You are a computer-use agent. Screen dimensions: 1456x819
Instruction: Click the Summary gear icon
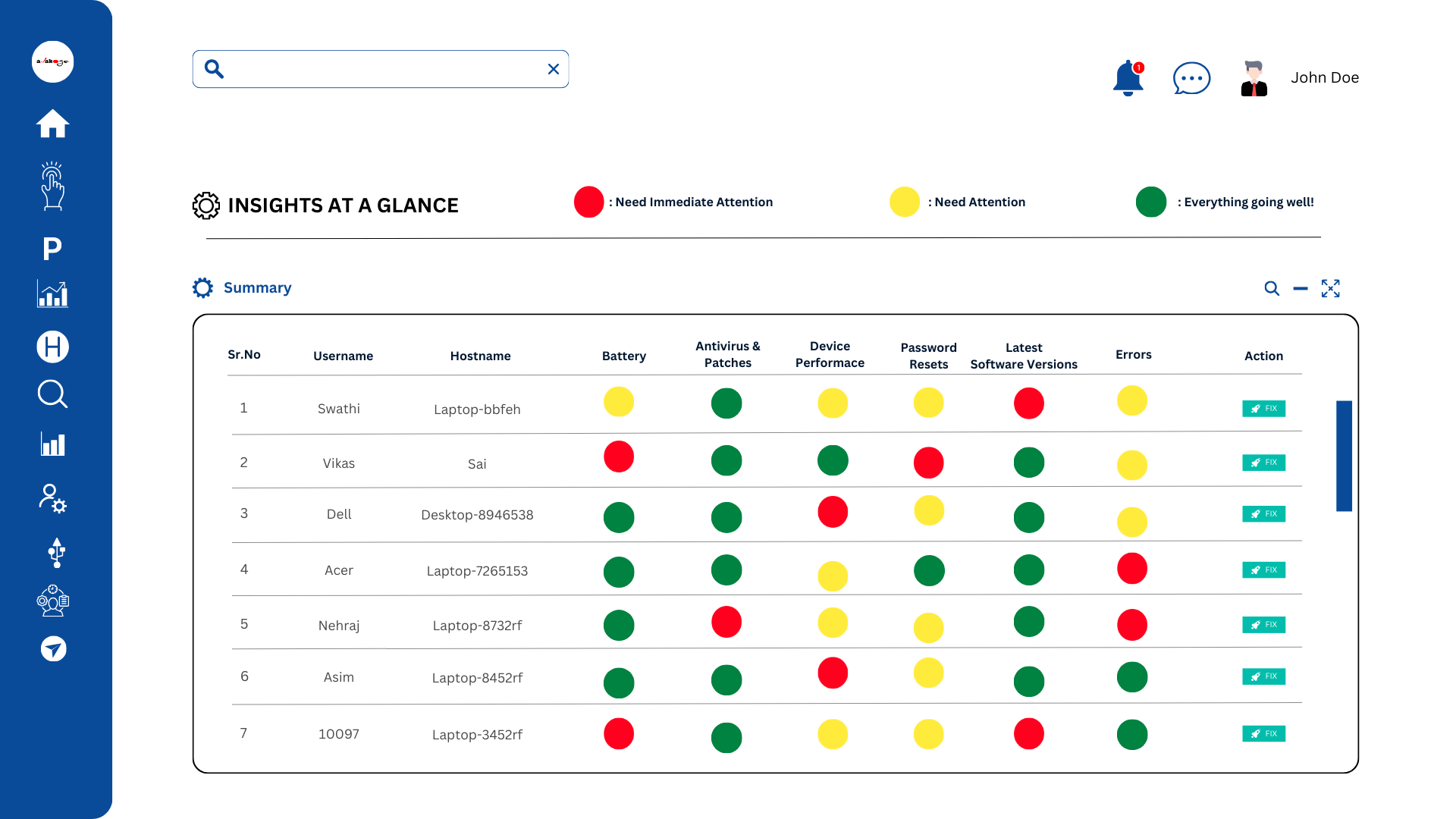pyautogui.click(x=202, y=287)
